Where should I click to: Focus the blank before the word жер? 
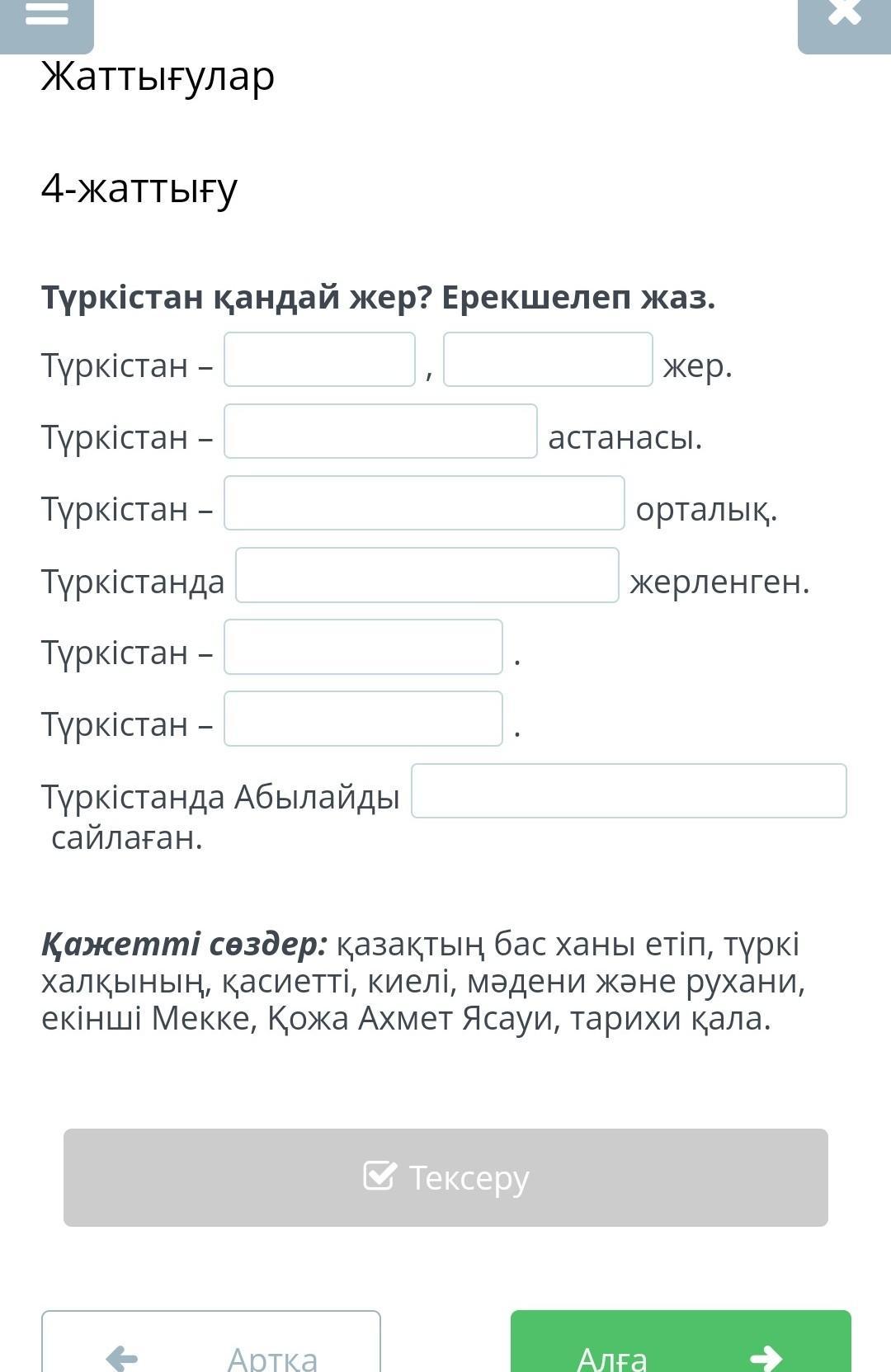548,360
